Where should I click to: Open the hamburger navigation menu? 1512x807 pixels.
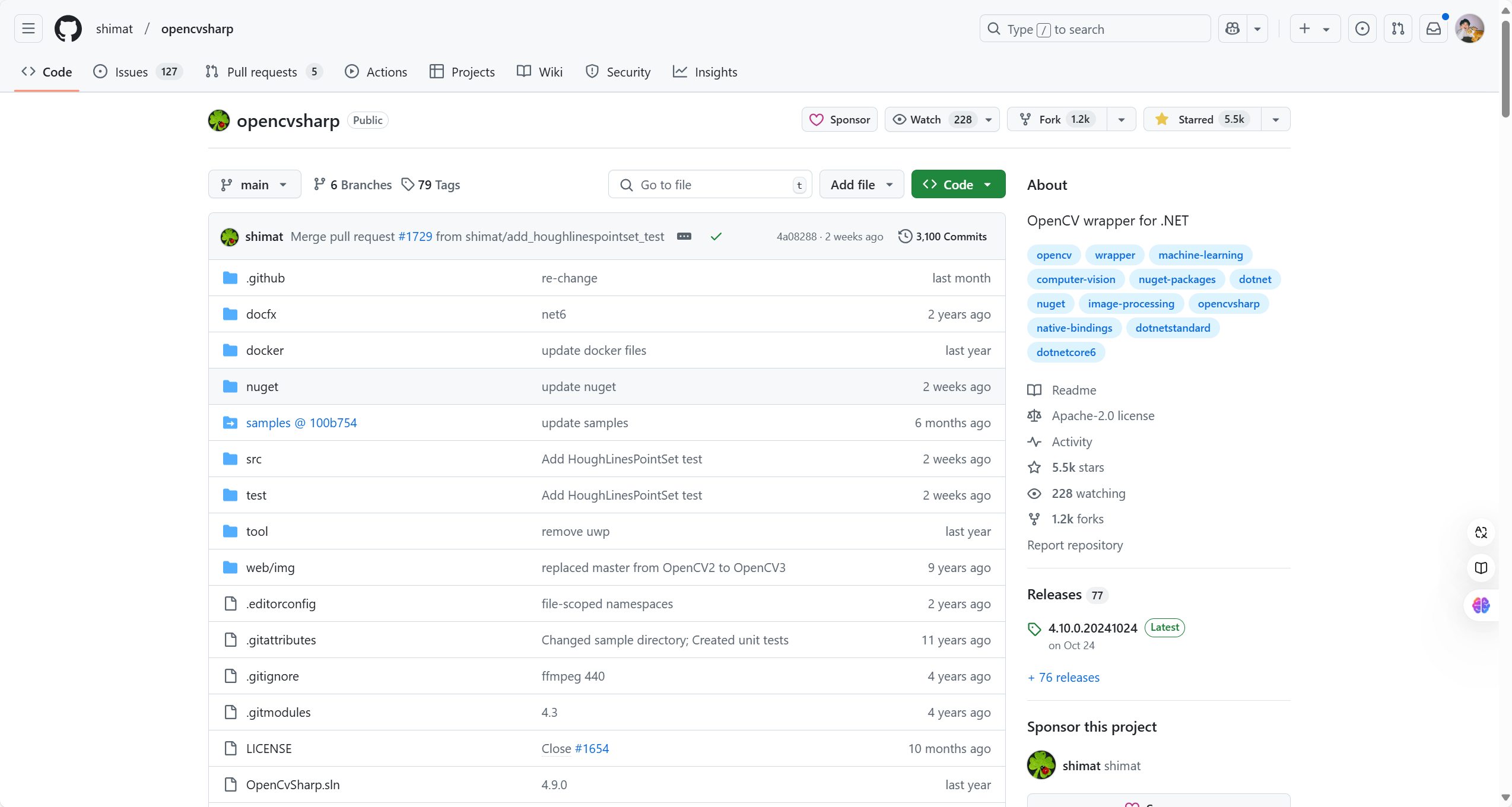pyautogui.click(x=28, y=28)
